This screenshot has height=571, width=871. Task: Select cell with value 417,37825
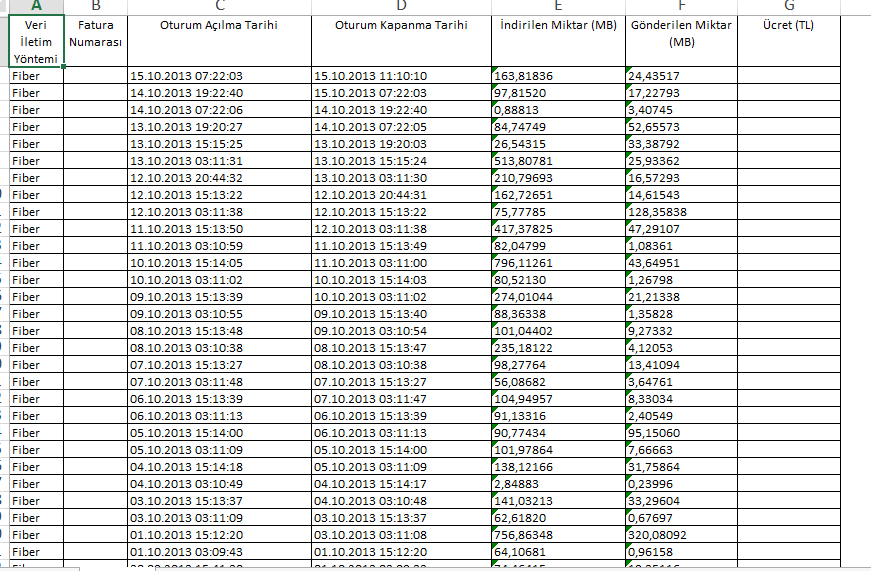[558, 229]
